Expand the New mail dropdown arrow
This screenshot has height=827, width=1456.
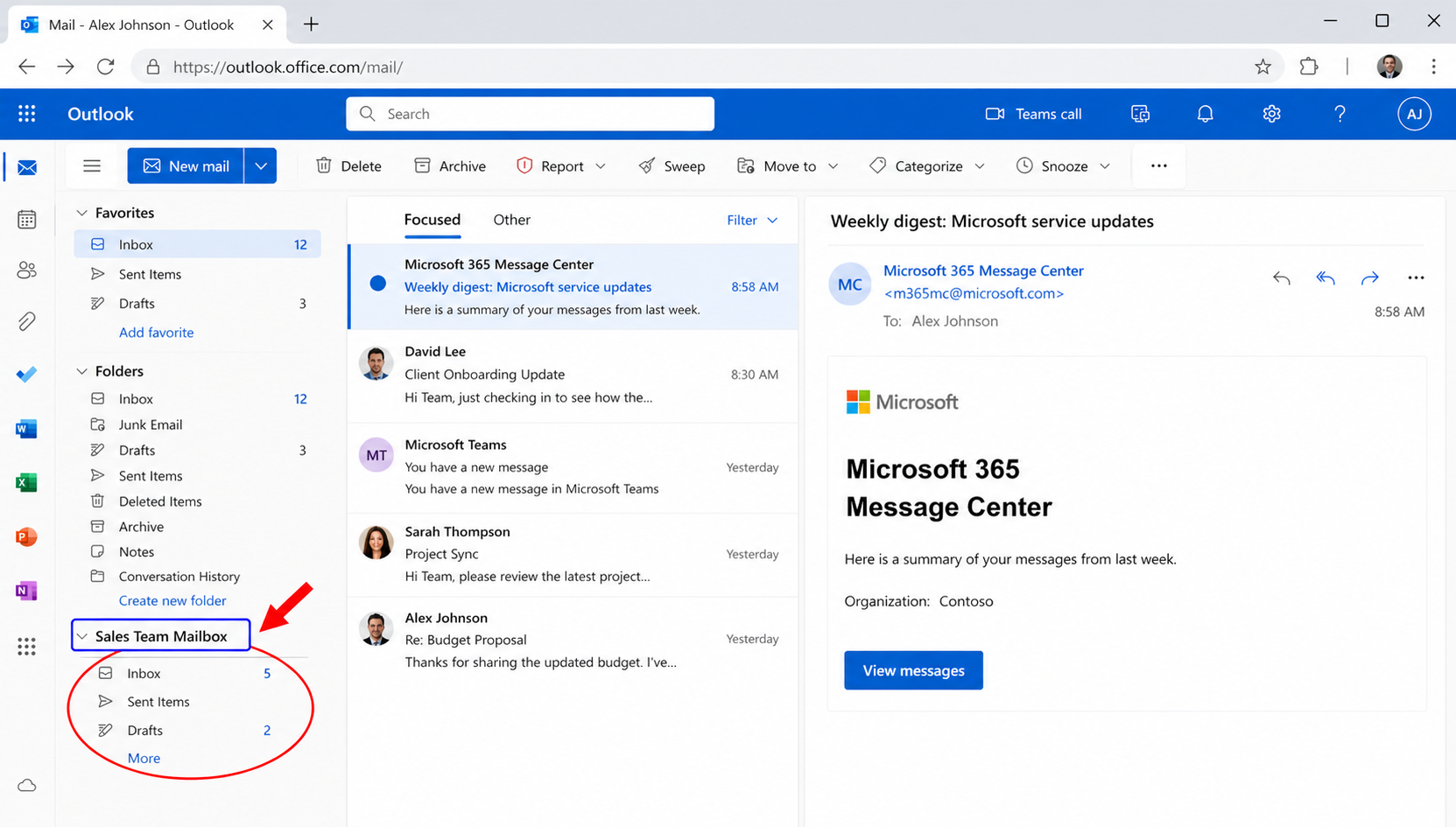click(x=261, y=166)
